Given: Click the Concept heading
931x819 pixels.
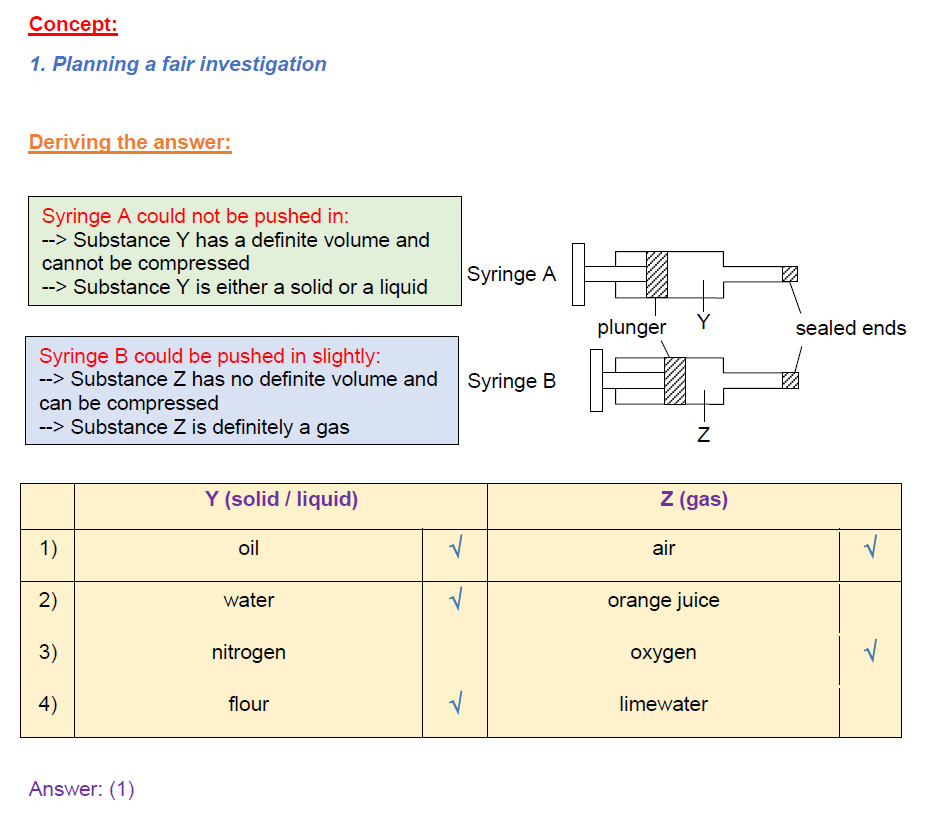Looking at the screenshot, I should (73, 24).
